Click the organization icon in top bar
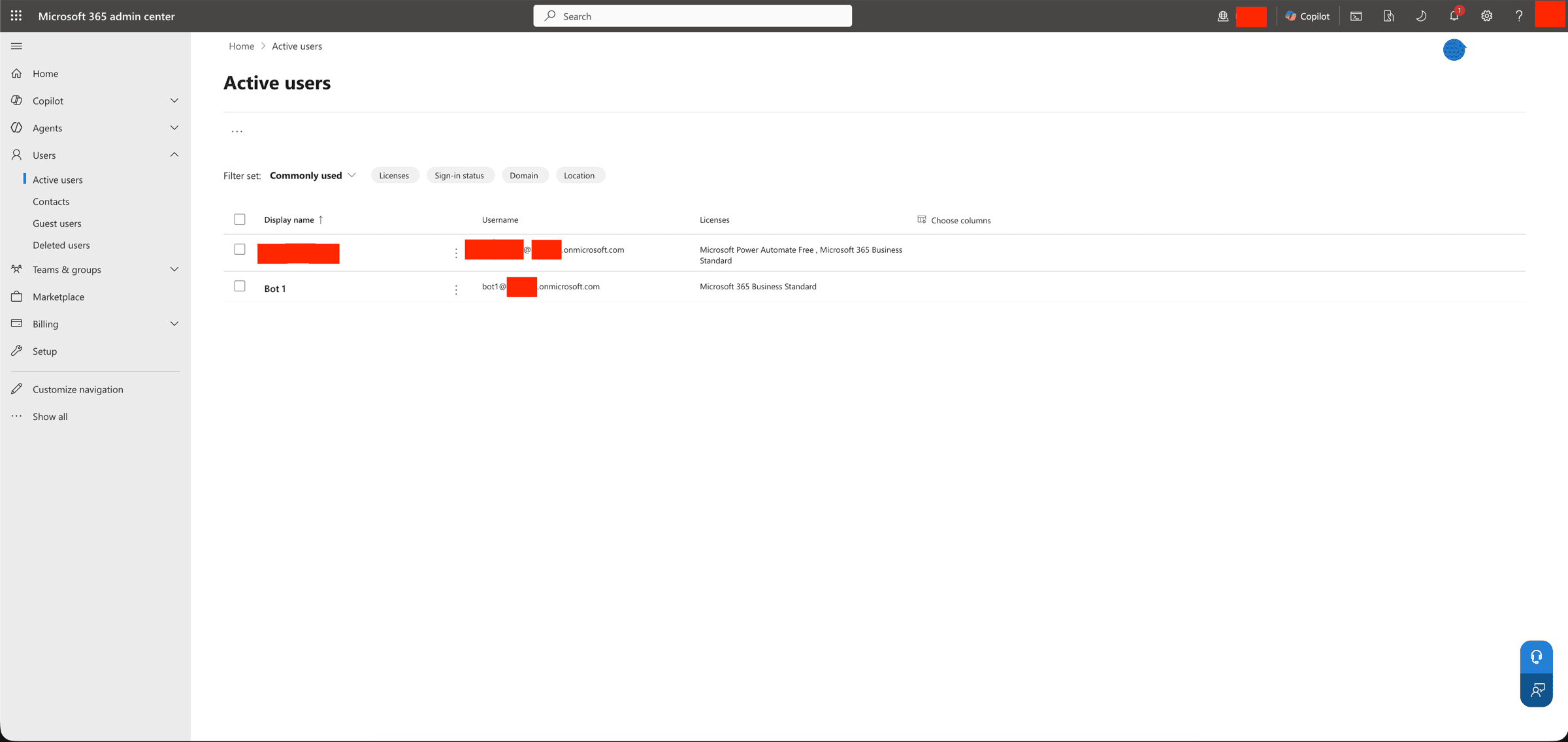This screenshot has height=742, width=1568. (x=1223, y=16)
